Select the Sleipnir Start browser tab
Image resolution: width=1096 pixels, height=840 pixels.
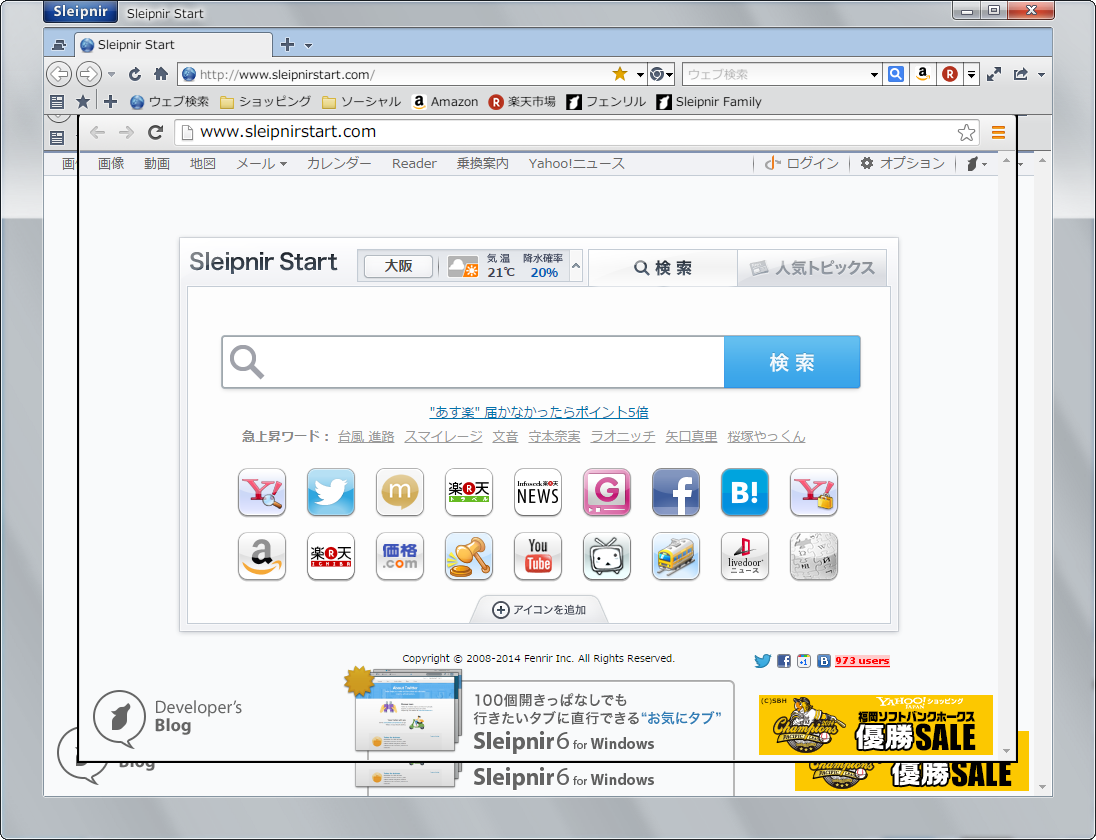[x=175, y=45]
